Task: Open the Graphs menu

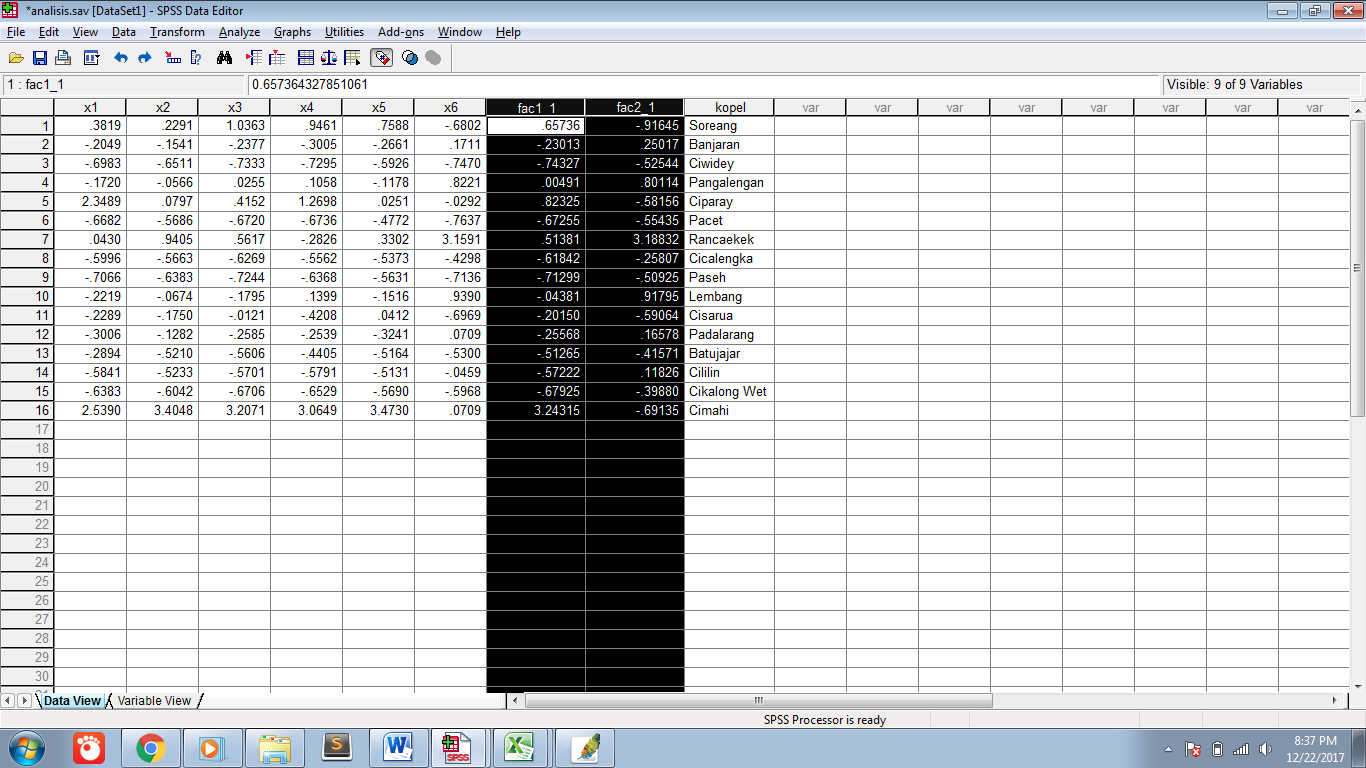Action: [292, 31]
